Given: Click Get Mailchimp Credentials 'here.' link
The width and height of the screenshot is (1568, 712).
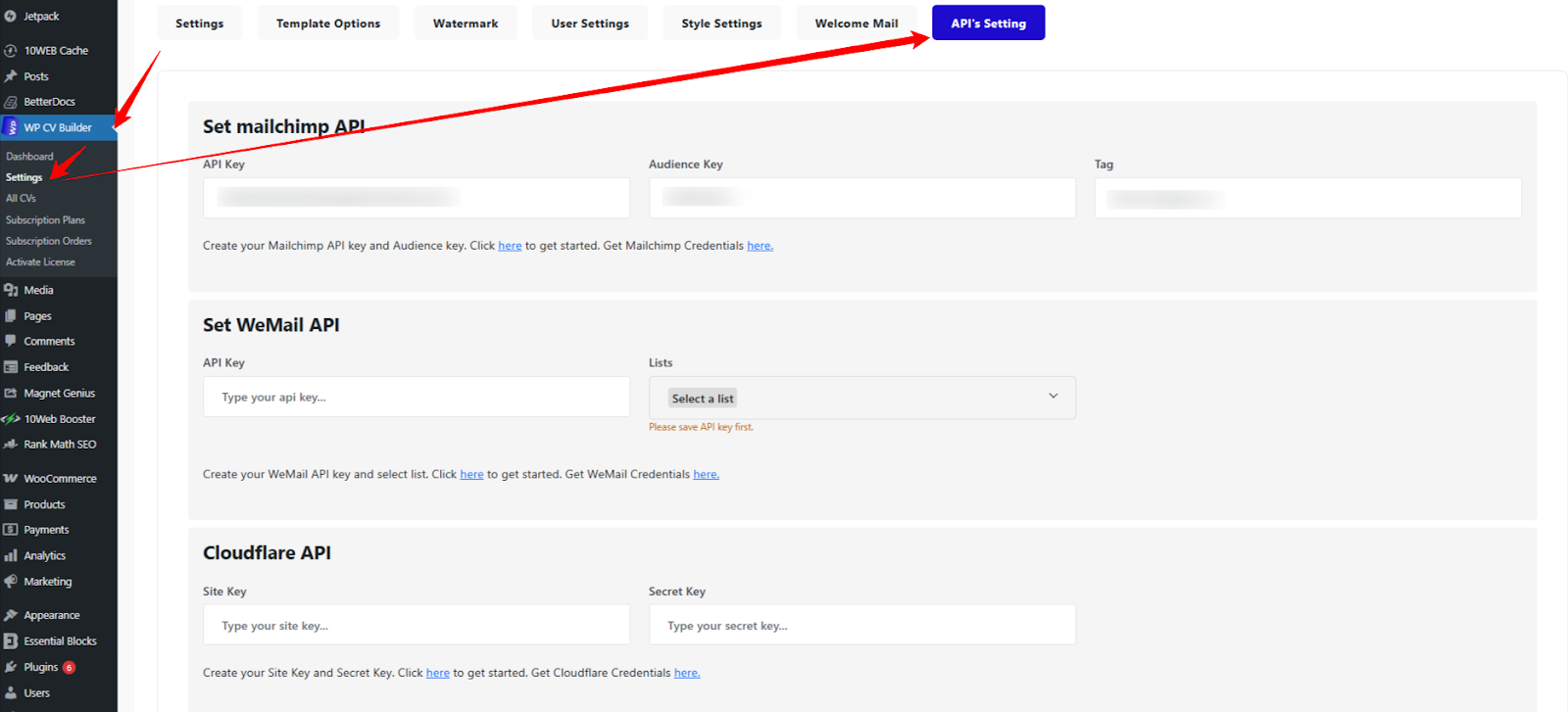Looking at the screenshot, I should [x=760, y=246].
